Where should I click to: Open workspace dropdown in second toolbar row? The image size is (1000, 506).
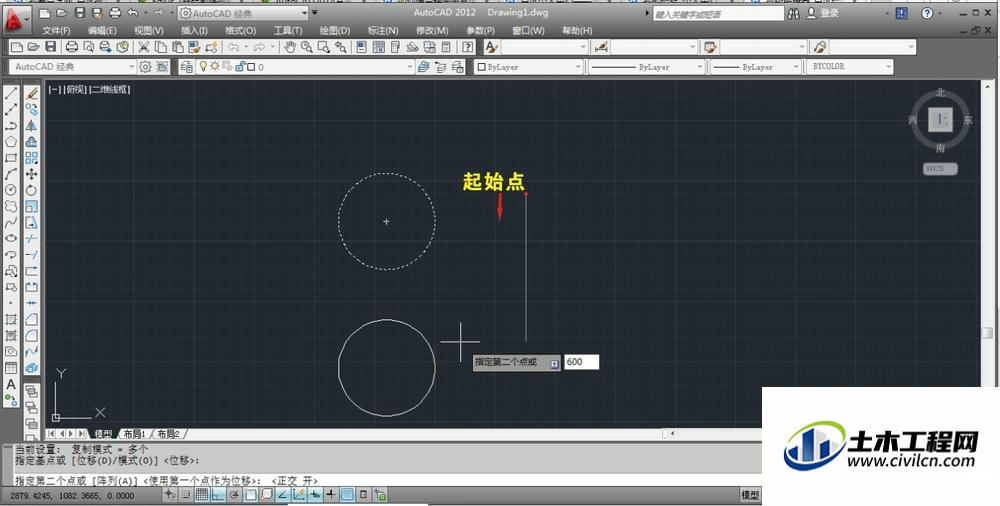73,66
